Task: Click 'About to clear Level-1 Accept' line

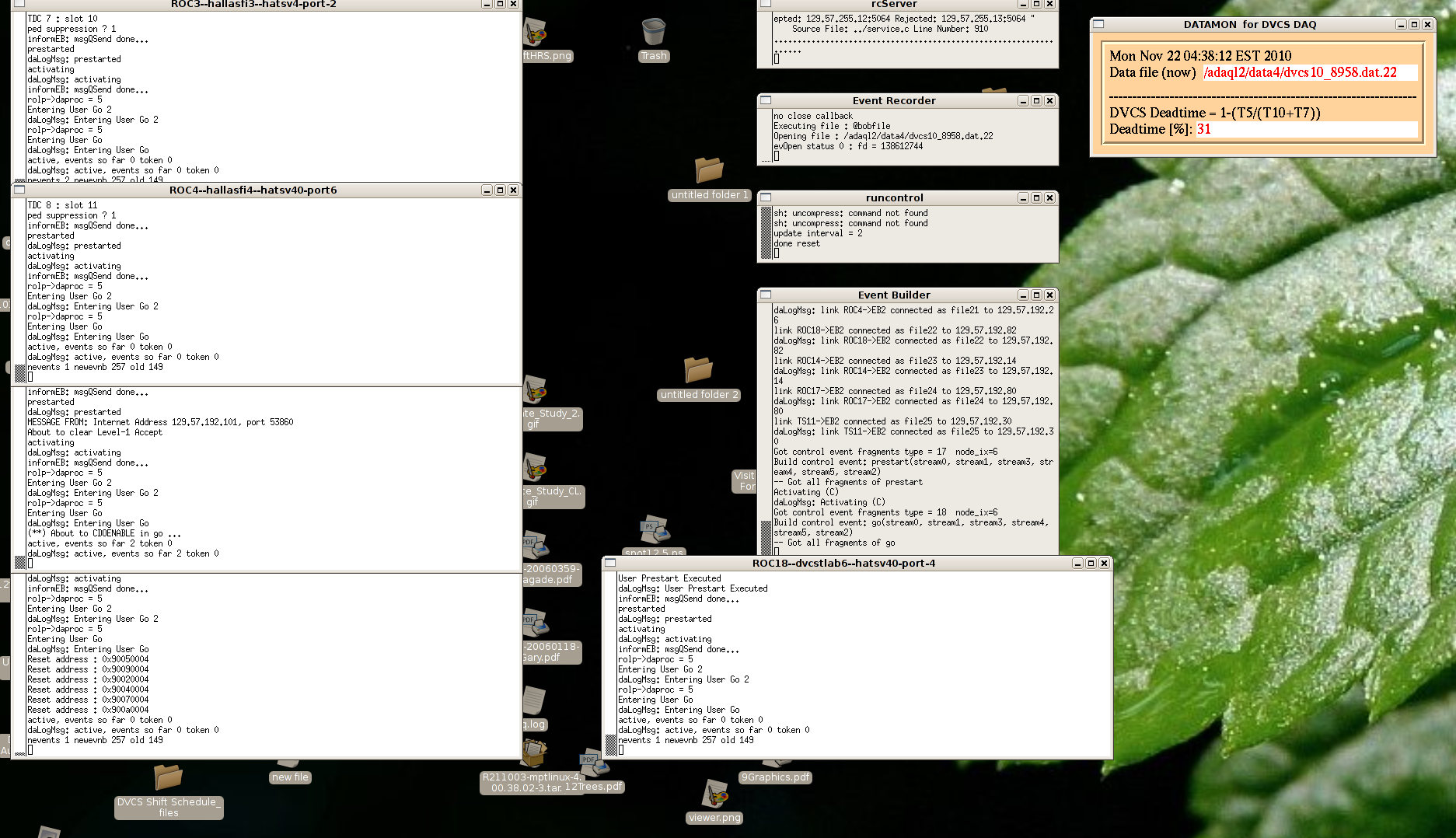Action: coord(95,432)
